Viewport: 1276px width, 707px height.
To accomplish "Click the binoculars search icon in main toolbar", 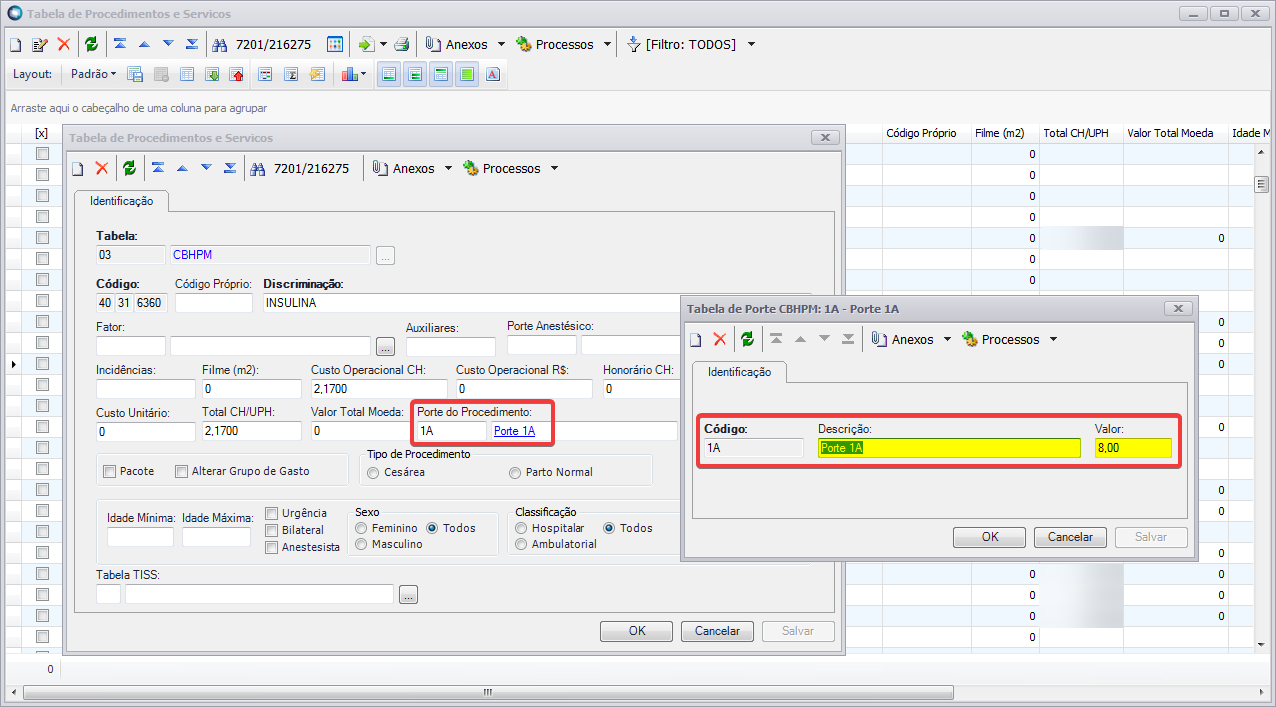I will (220, 45).
